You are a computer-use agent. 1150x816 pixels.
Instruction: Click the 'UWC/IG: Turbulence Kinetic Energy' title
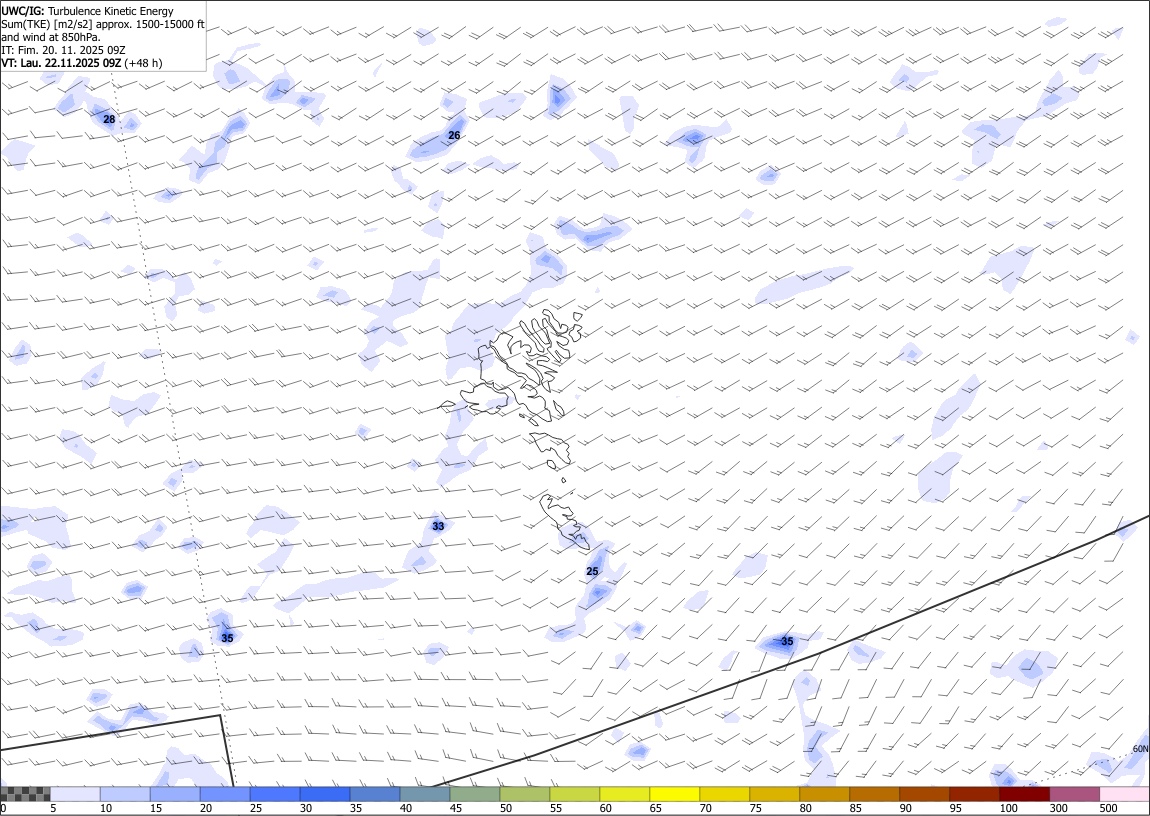pyautogui.click(x=87, y=11)
